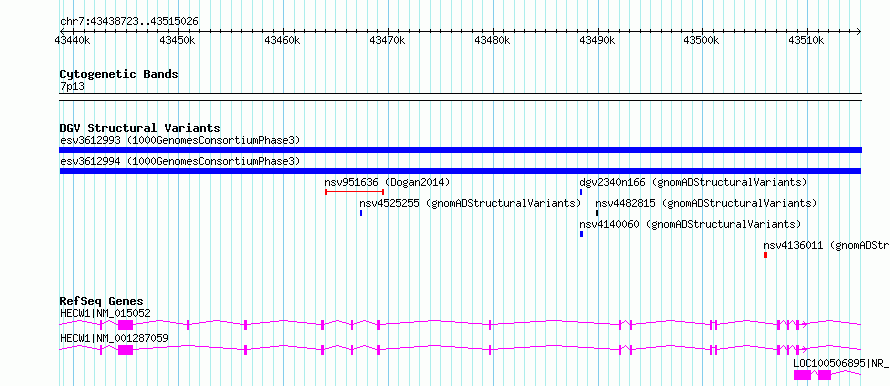The height and width of the screenshot is (386, 890).
Task: Select the Cytogenetic Bands track title
Action: (119, 74)
